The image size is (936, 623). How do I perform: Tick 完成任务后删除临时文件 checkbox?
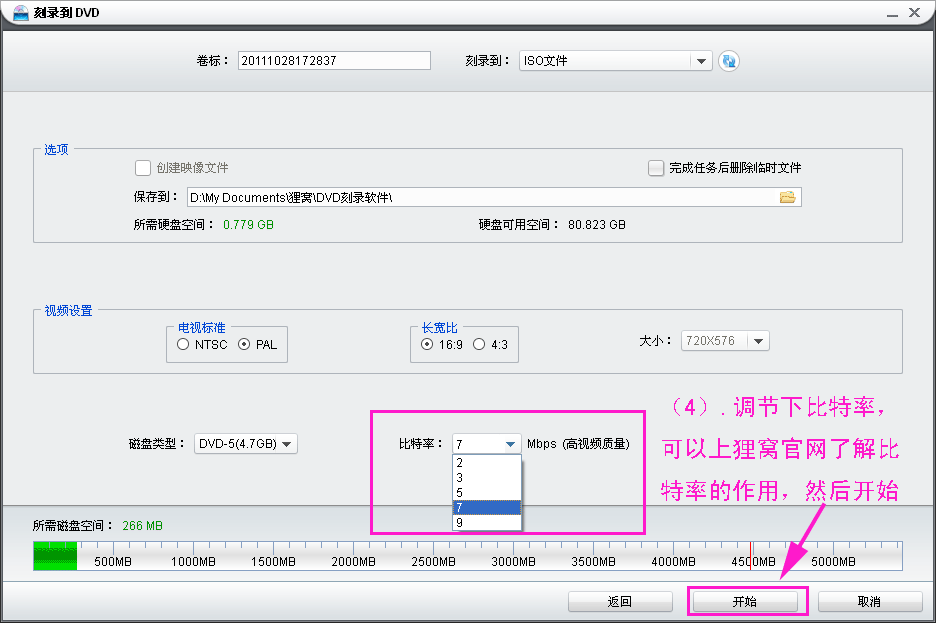point(656,168)
